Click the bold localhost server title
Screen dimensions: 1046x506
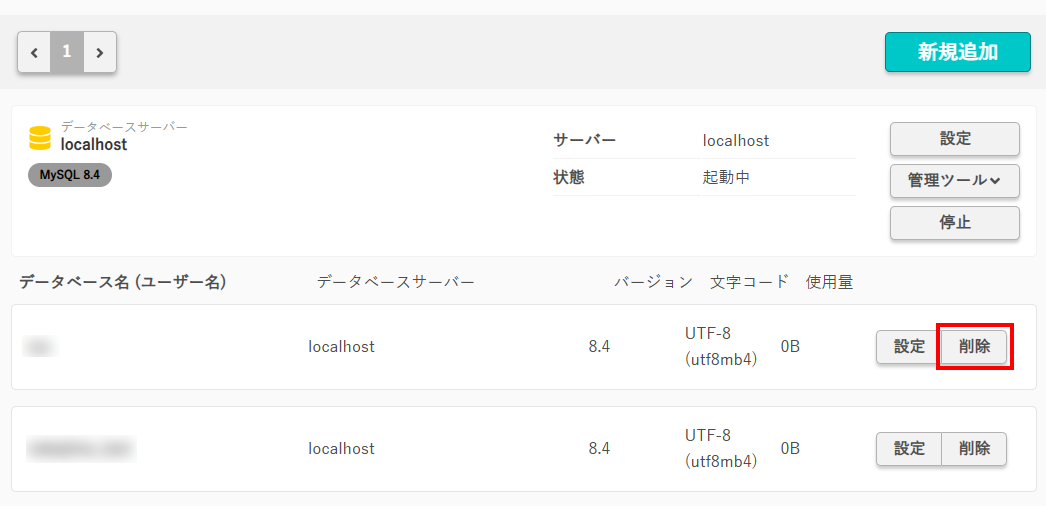click(94, 145)
